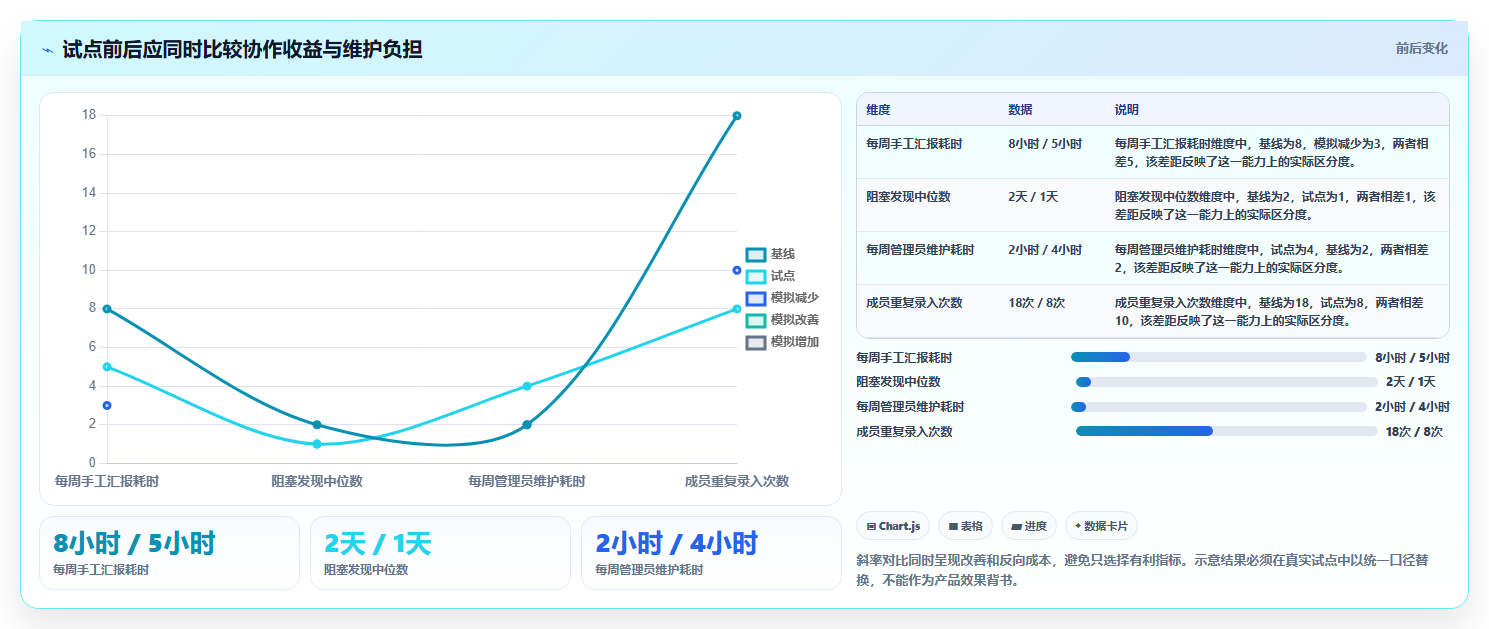Image resolution: width=1489 pixels, height=629 pixels.
Task: Click the 每周管理员维护耗时 progress bar
Action: (1218, 407)
